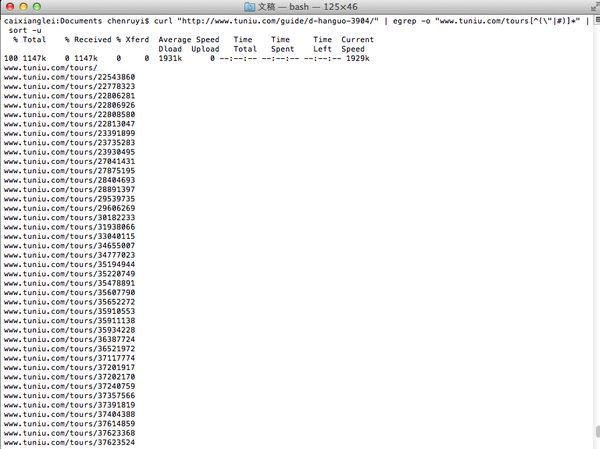The image size is (600, 449).
Task: Minimize the terminal with the yellow button
Action: click(24, 7)
